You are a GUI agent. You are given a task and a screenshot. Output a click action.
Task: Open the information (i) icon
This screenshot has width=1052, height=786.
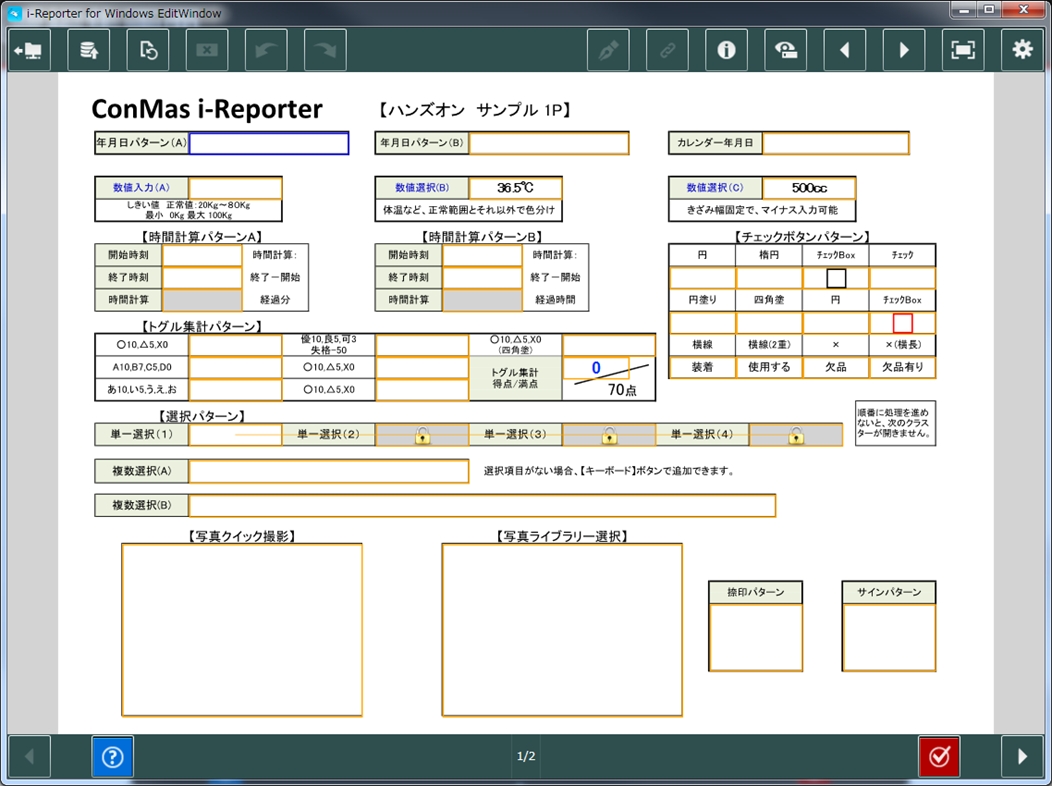coord(727,50)
